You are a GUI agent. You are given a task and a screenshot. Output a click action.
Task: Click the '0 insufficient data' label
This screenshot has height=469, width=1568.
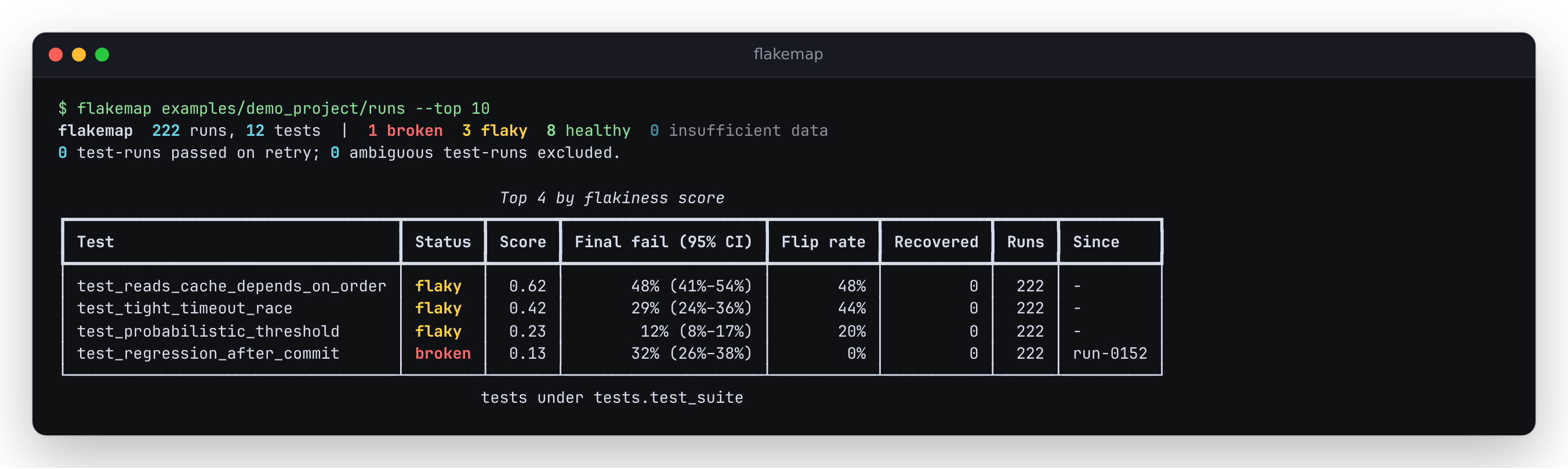point(739,131)
